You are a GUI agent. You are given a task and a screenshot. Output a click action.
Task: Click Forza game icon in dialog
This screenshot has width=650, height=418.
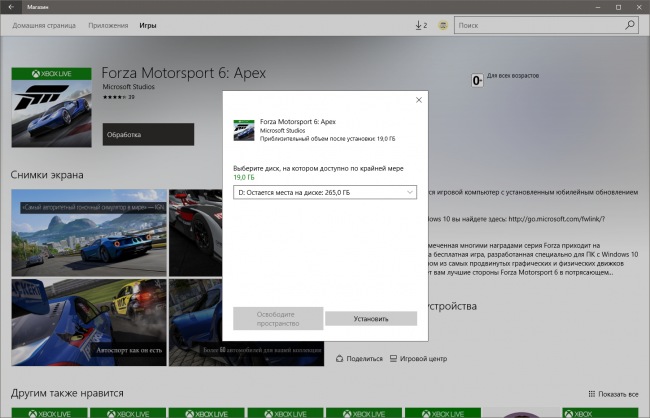point(244,130)
